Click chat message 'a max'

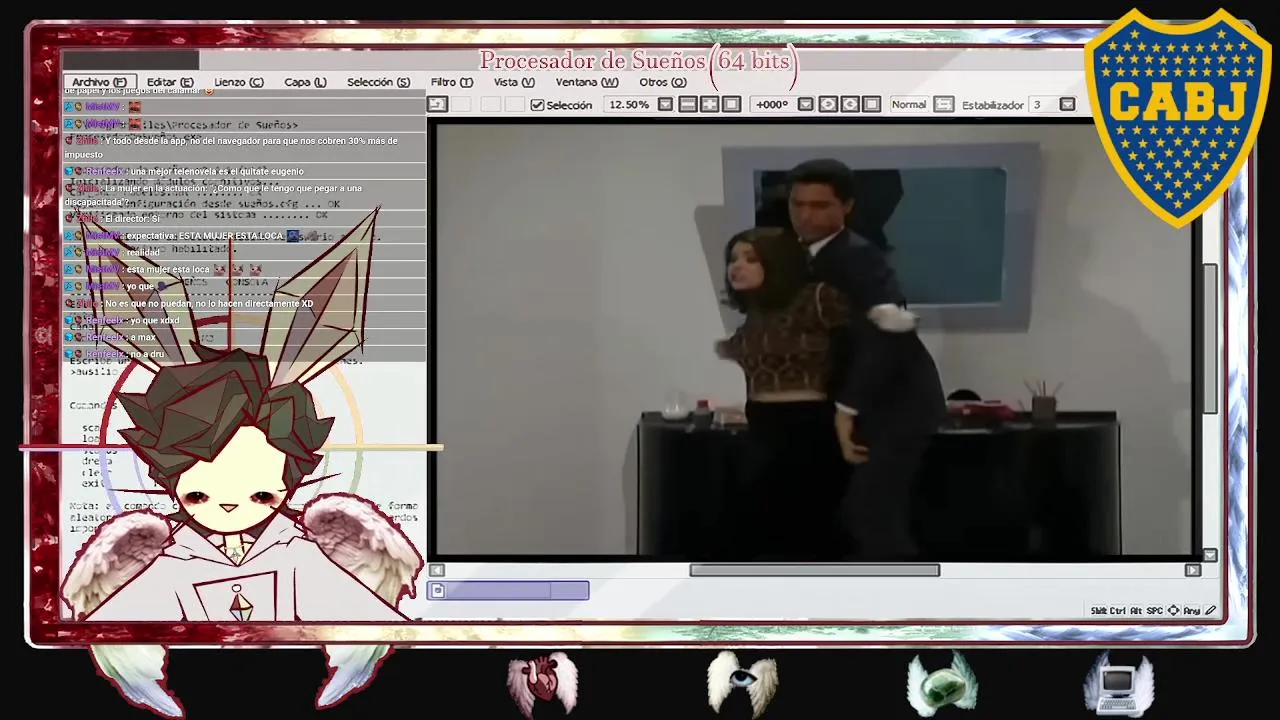[x=143, y=337]
